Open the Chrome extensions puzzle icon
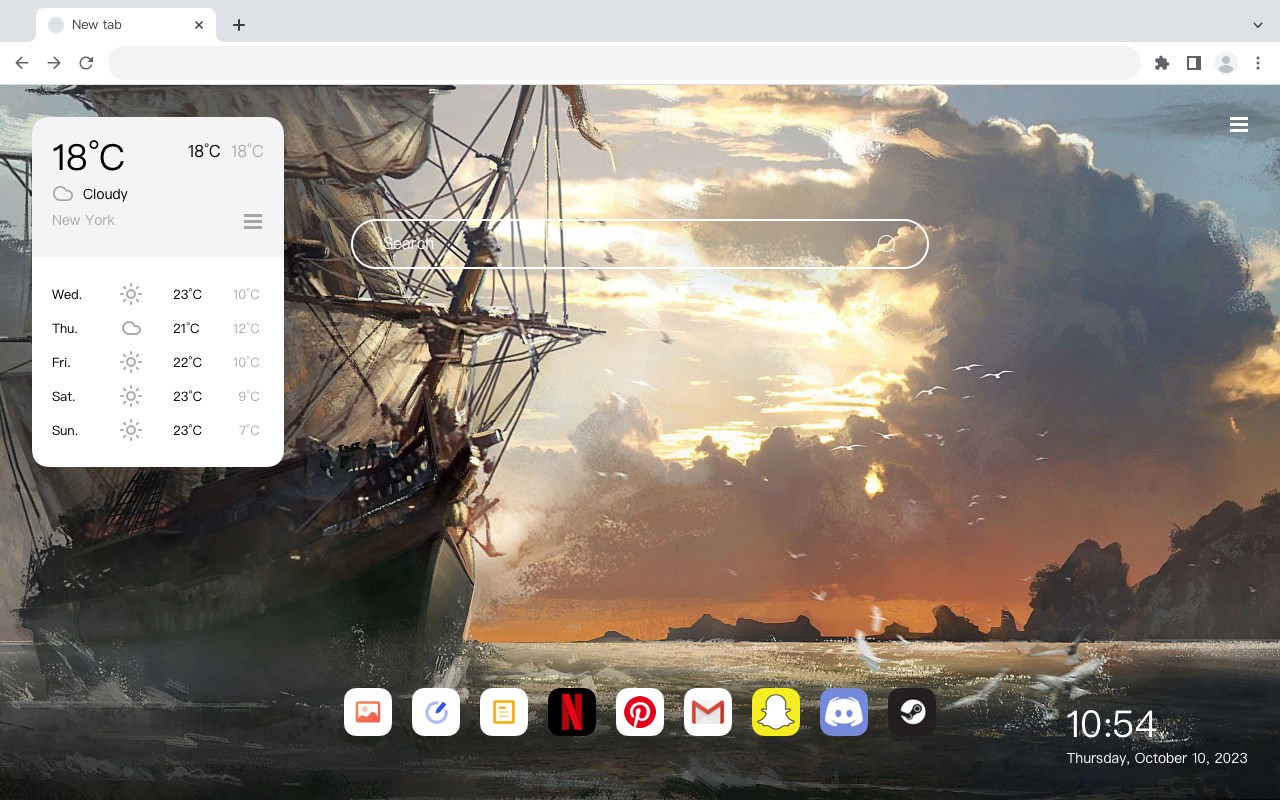The width and height of the screenshot is (1280, 800). (1161, 63)
